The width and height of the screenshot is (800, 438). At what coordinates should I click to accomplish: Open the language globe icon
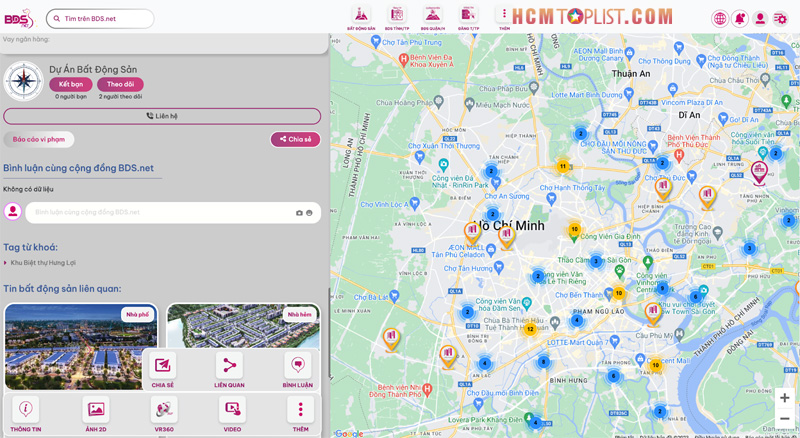point(720,19)
